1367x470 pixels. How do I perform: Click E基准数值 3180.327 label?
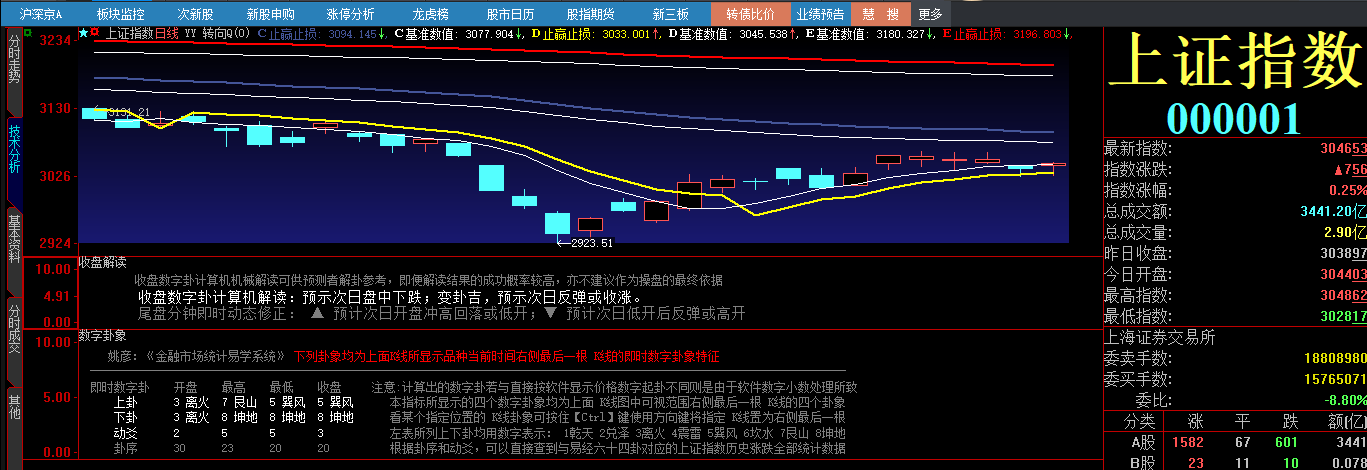pyautogui.click(x=867, y=33)
